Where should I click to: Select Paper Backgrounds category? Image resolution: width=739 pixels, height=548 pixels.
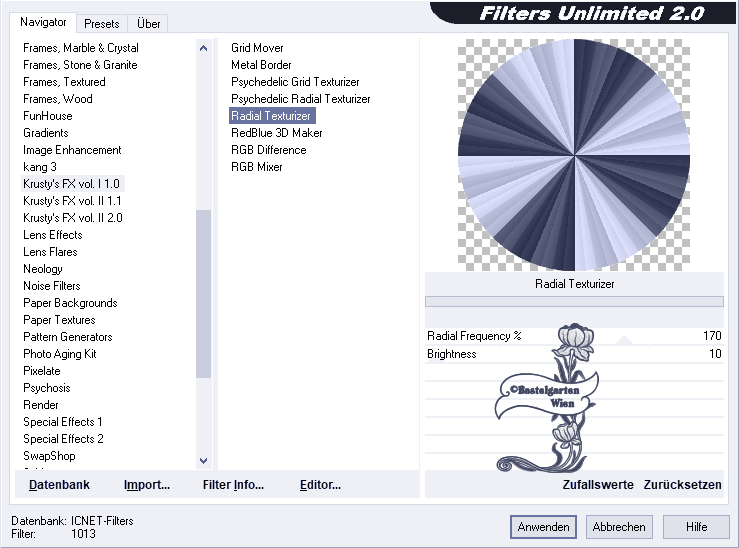(70, 303)
